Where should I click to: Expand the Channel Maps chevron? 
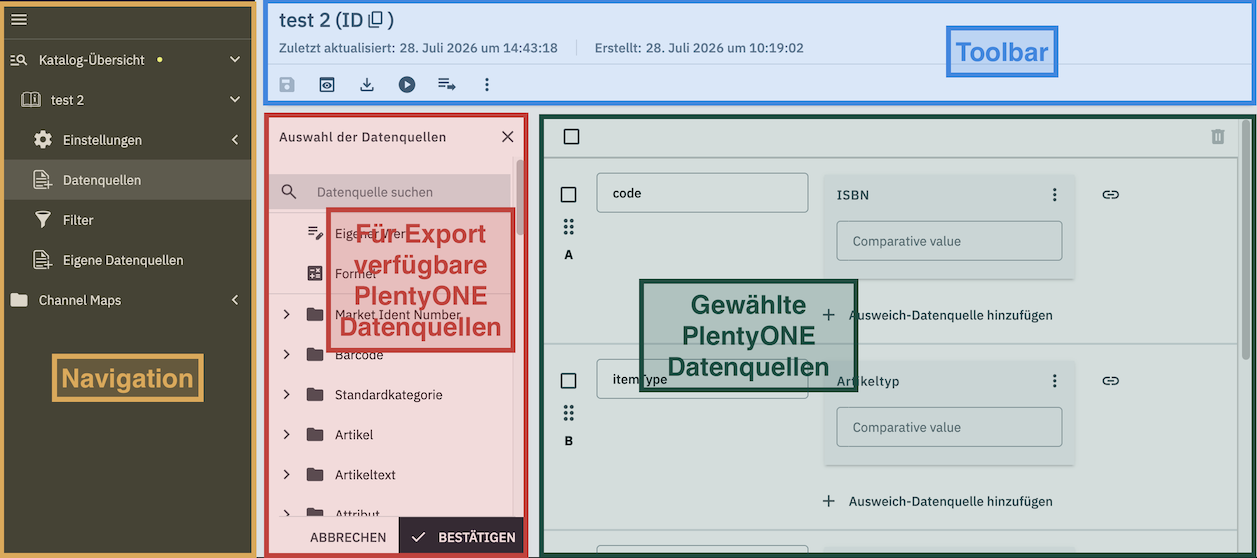(235, 300)
